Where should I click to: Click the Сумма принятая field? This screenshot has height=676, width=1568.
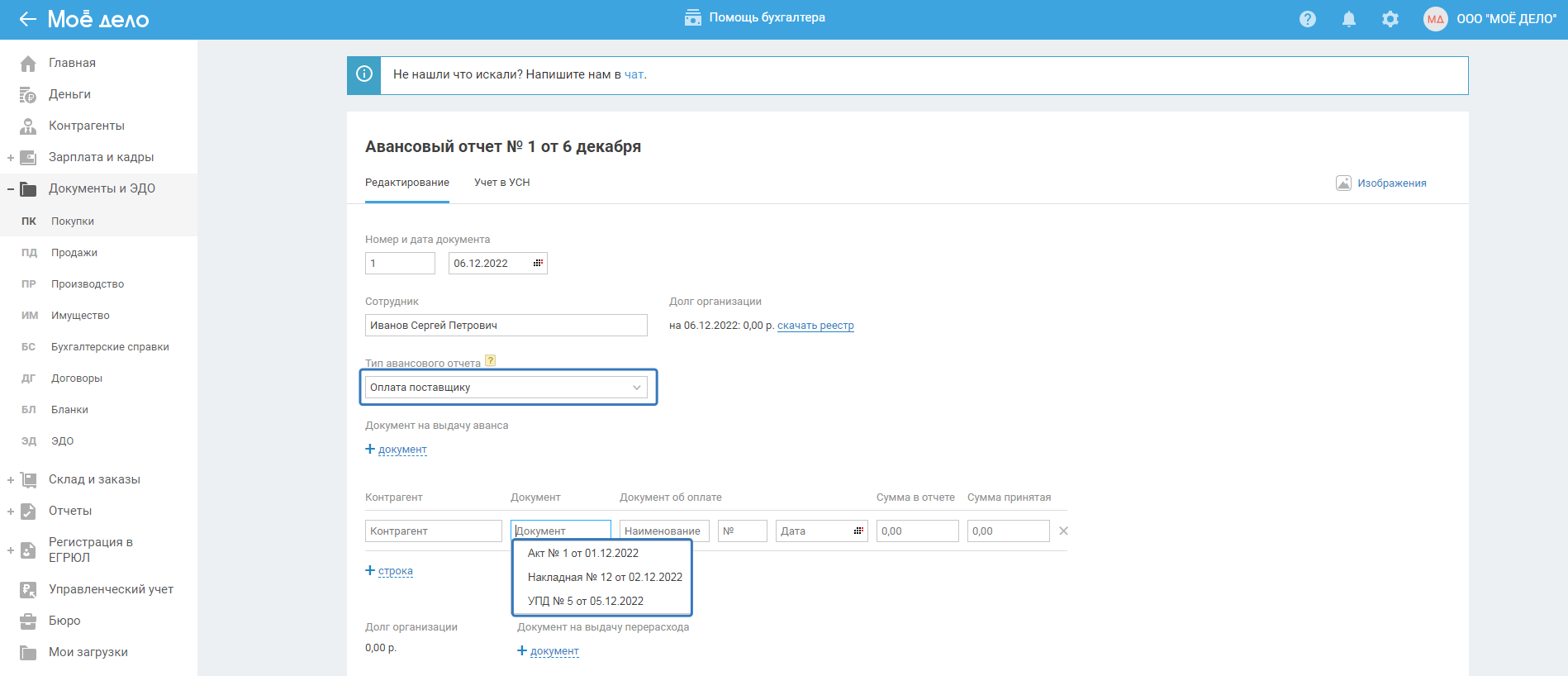(x=1009, y=531)
